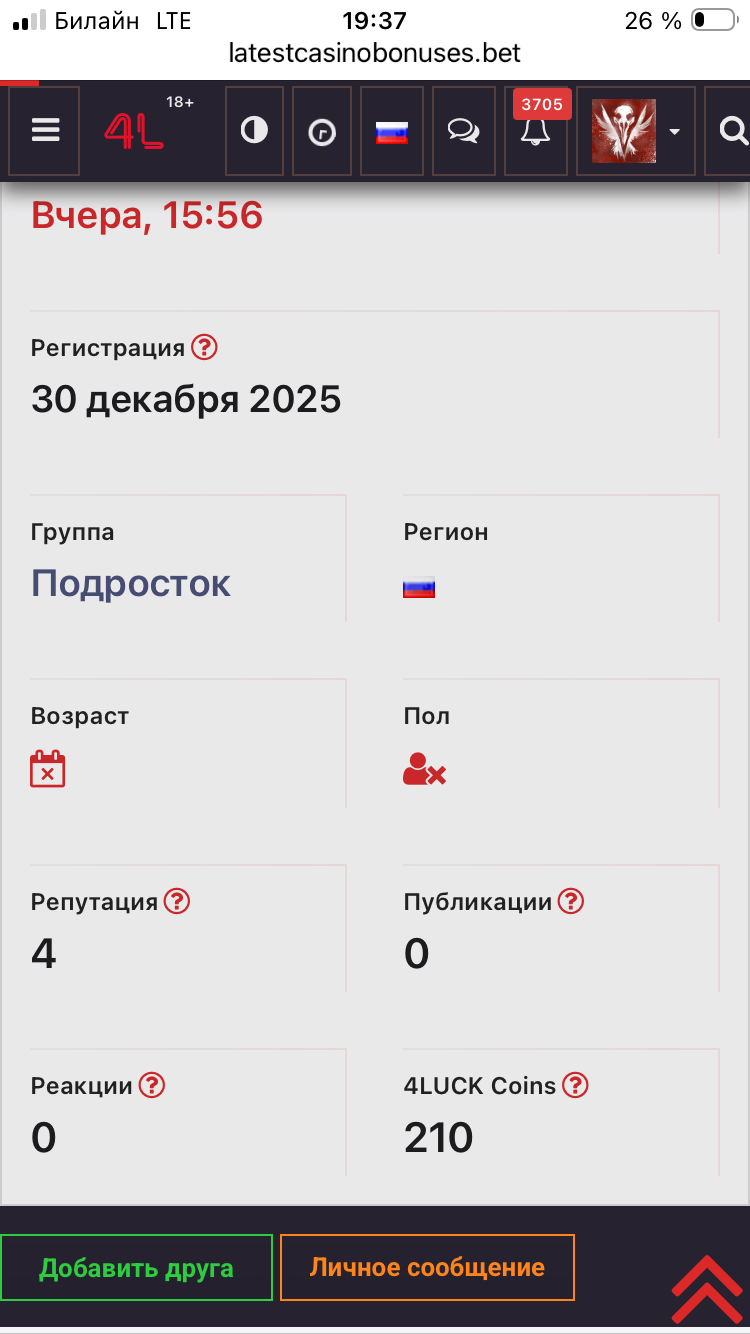
Task: Click help icon next to Публикации
Action: pyautogui.click(x=570, y=901)
